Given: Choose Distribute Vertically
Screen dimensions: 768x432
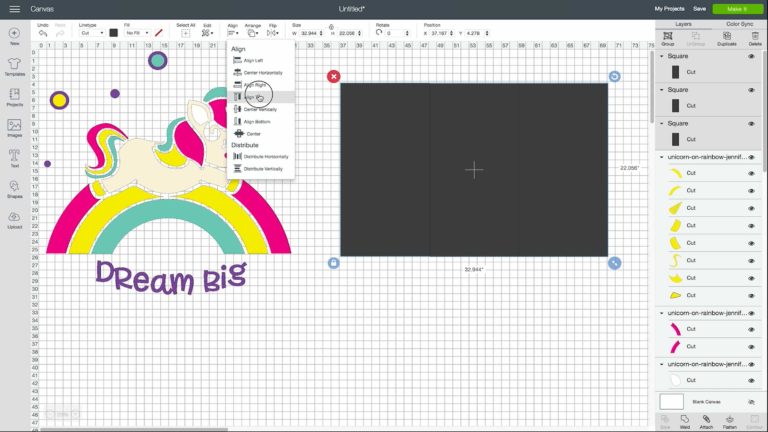Looking at the screenshot, I should [261, 168].
